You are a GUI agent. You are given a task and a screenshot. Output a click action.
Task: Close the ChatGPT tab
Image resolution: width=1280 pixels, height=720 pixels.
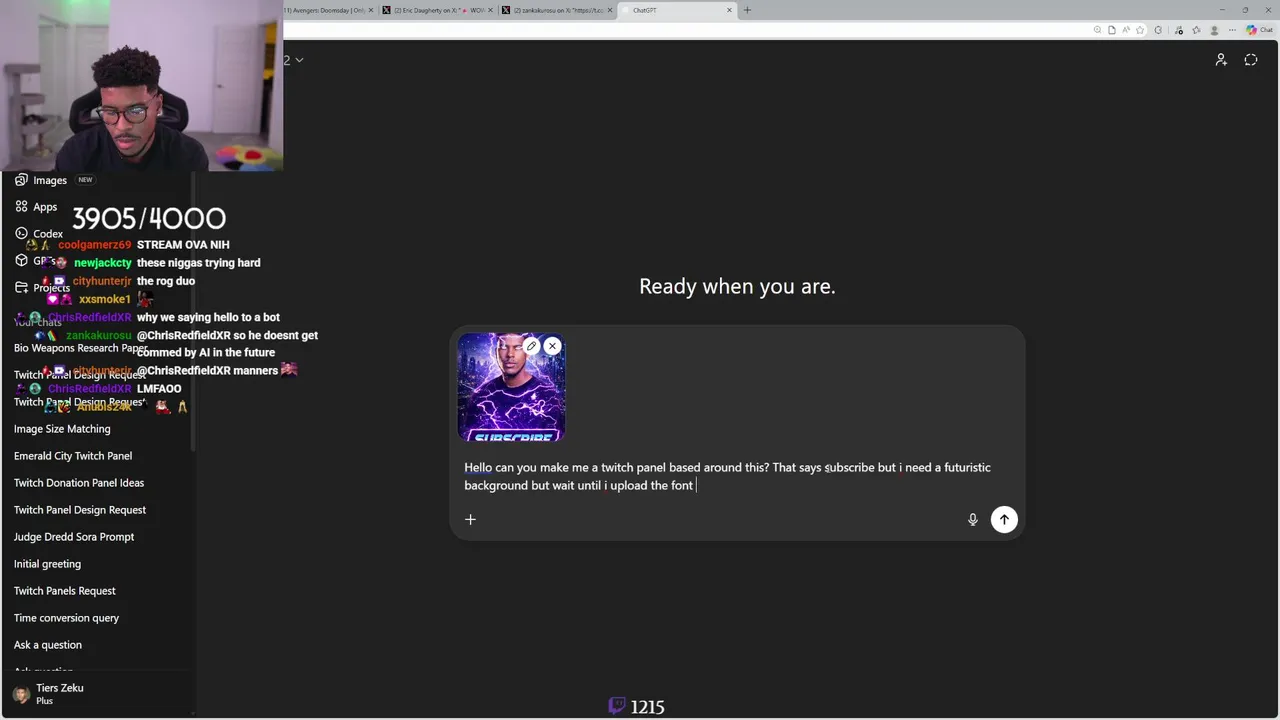(x=729, y=10)
